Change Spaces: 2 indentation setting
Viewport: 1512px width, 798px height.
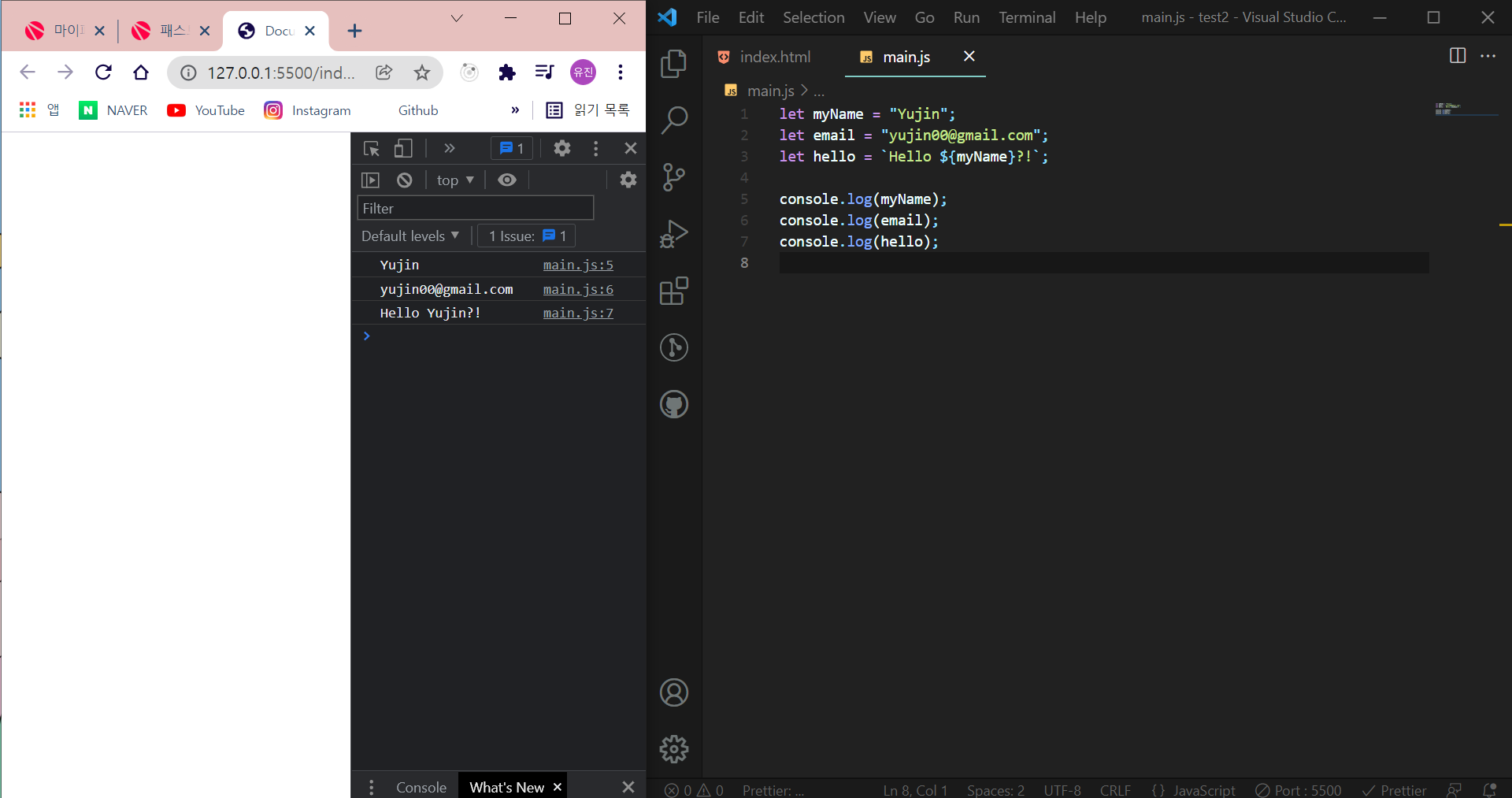(995, 789)
